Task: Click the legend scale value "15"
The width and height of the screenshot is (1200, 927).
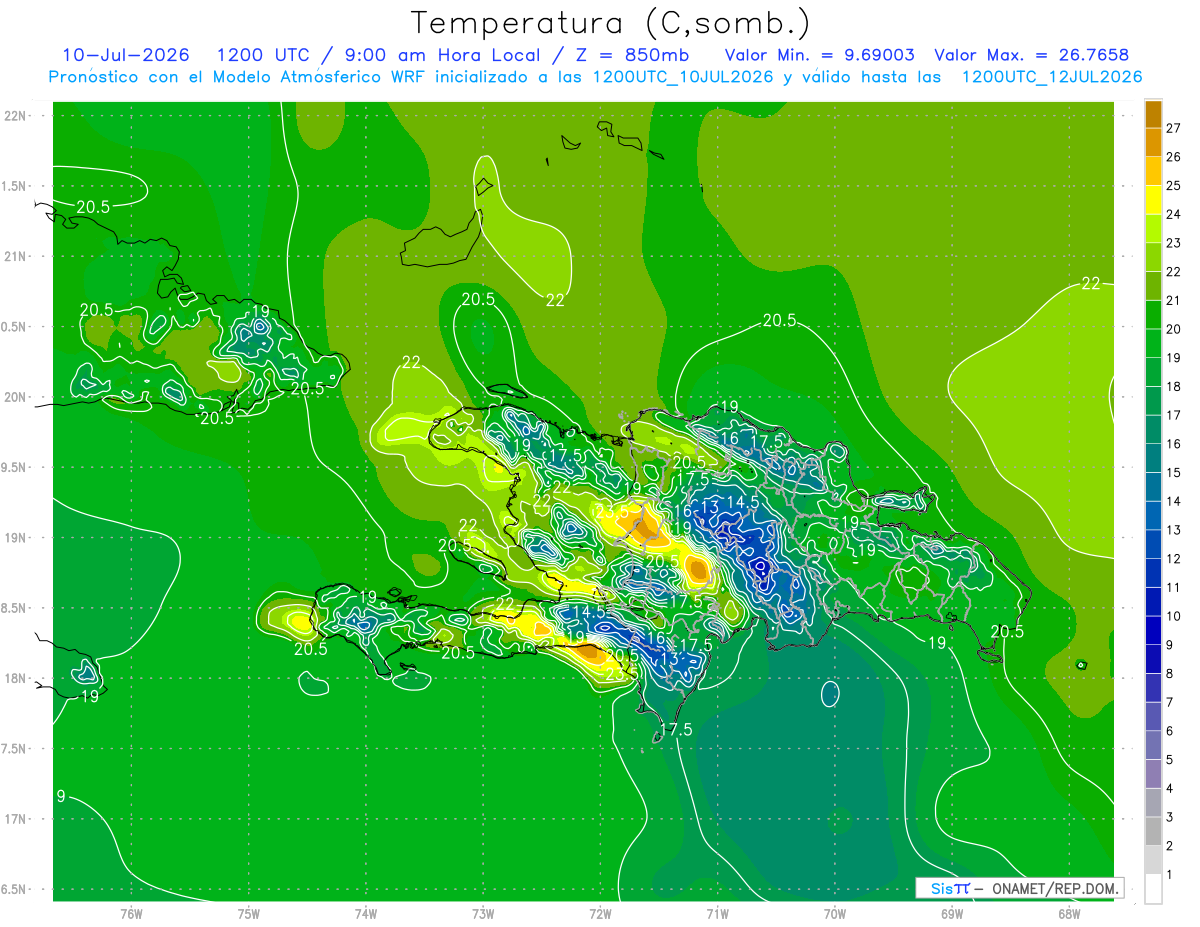Action: [1174, 473]
